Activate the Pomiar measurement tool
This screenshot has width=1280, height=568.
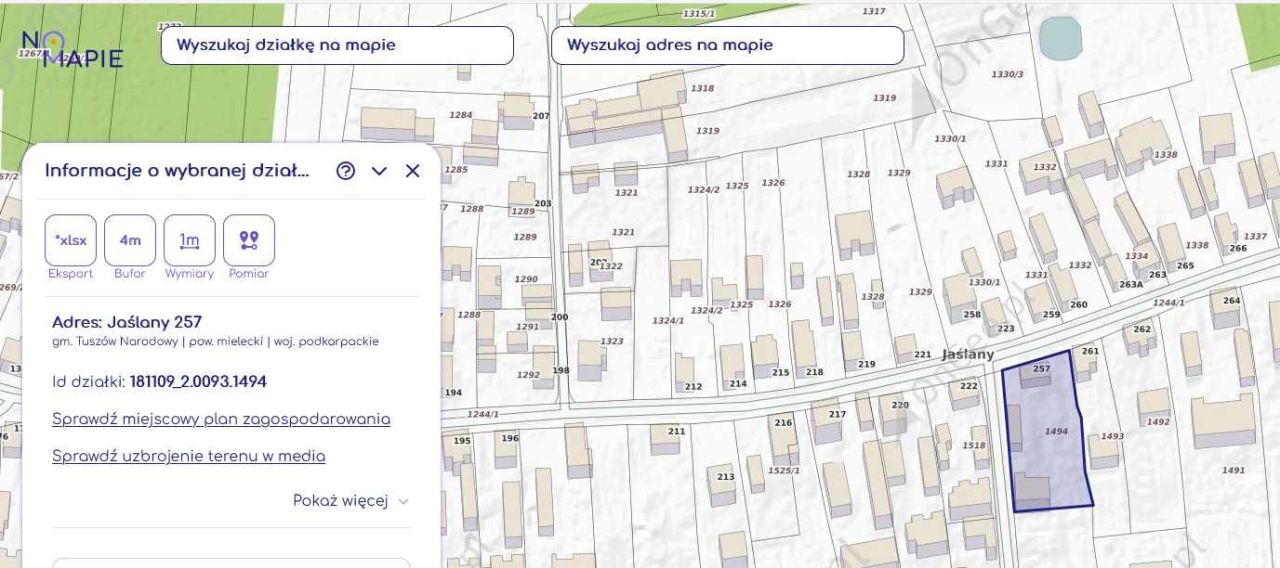click(249, 240)
